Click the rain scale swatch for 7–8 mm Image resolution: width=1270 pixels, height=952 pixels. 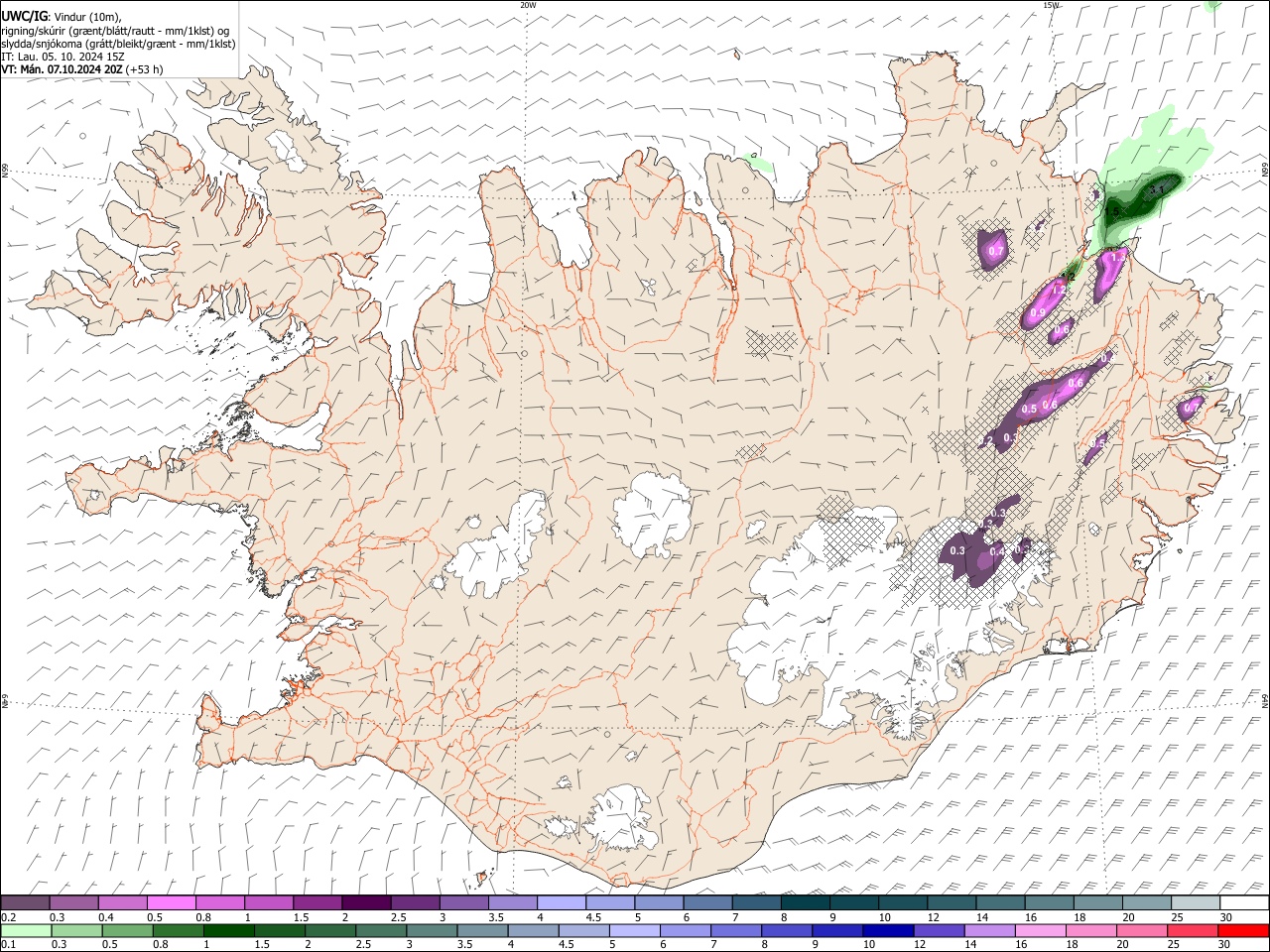[737, 930]
